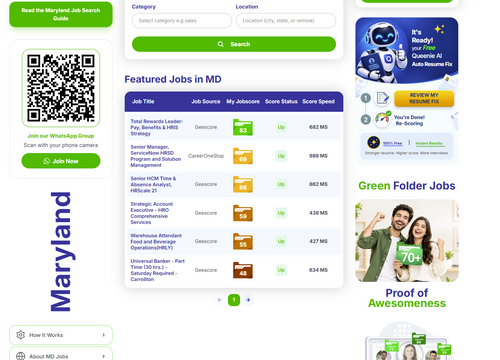The height and width of the screenshot is (360, 500).
Task: Click the My Jobscore column header
Action: 243,101
